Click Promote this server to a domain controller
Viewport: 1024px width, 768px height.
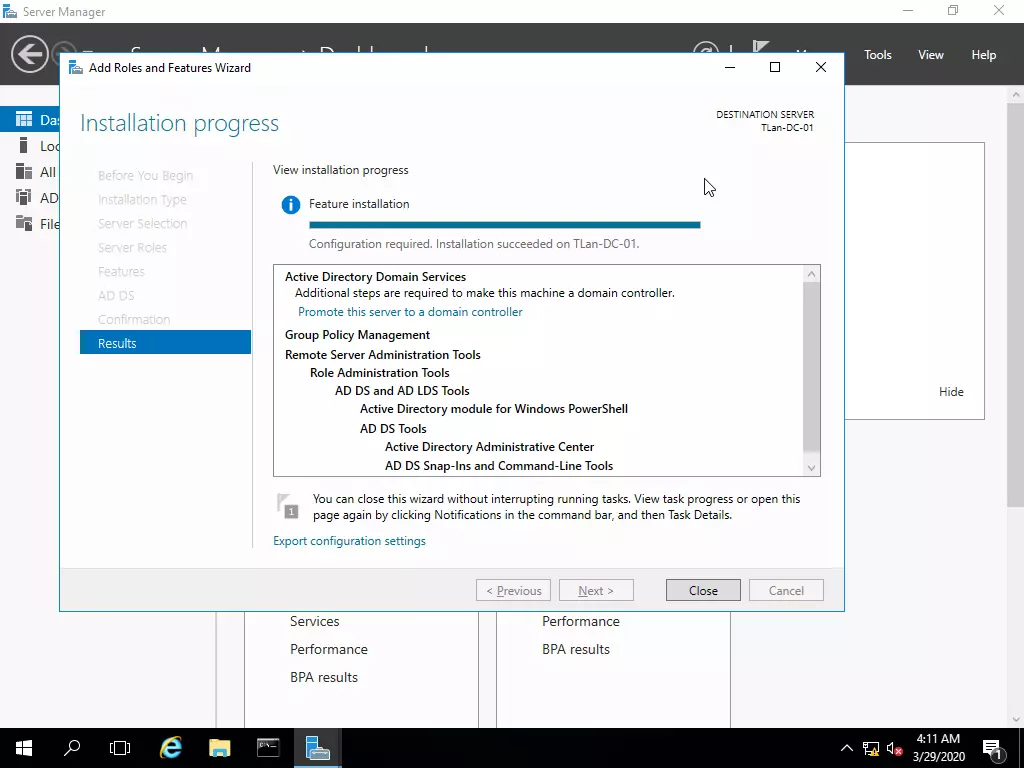(x=410, y=312)
